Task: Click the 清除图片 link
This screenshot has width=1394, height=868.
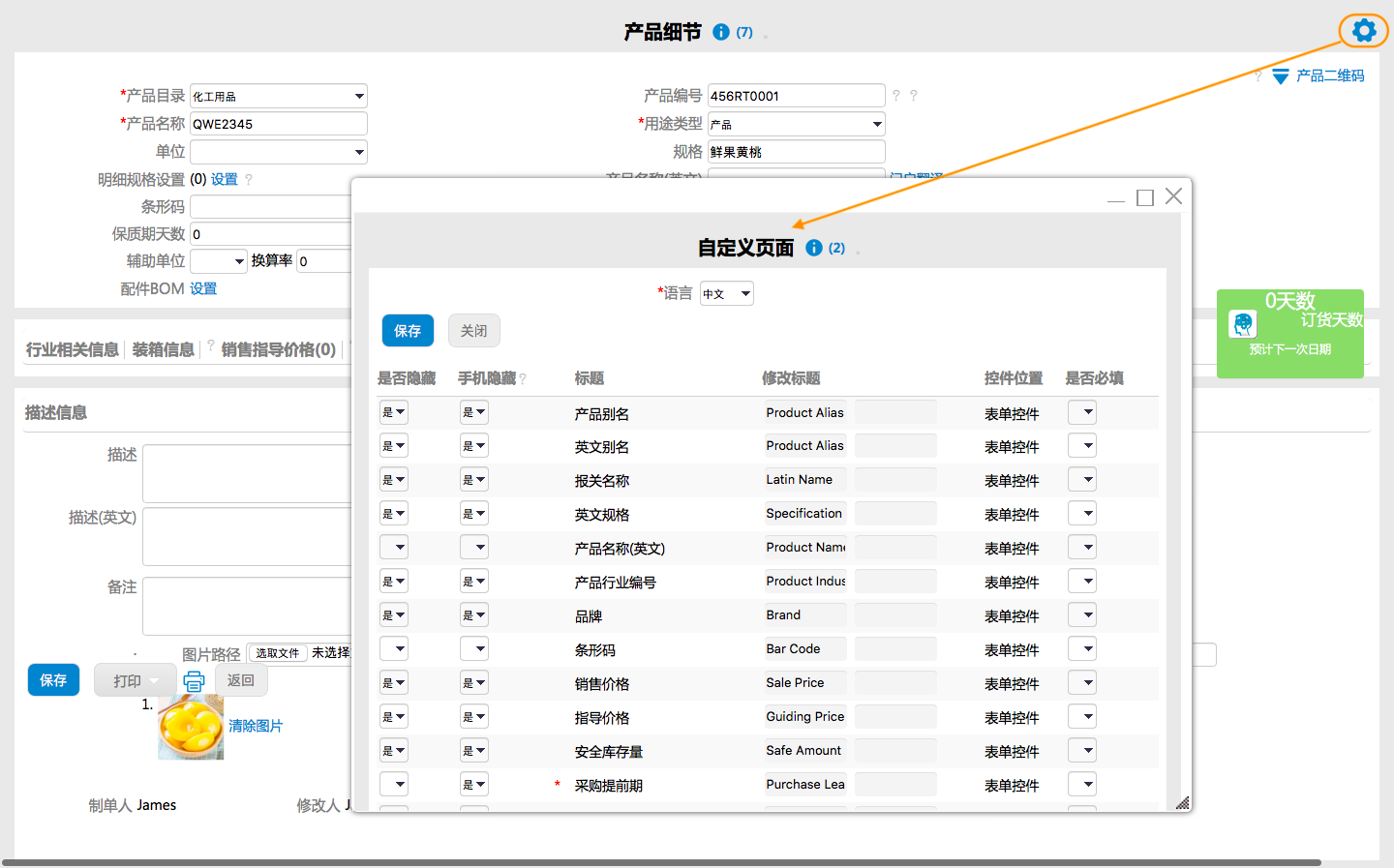Action: click(x=256, y=726)
